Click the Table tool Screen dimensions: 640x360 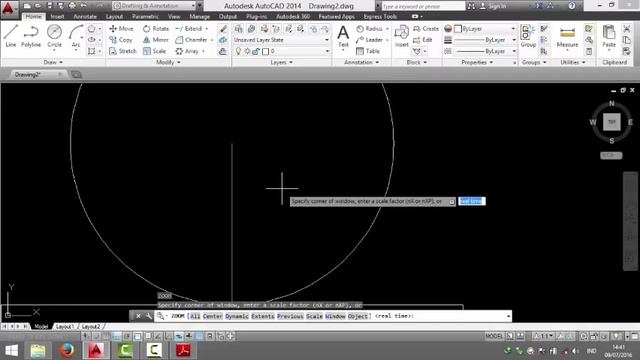point(368,51)
